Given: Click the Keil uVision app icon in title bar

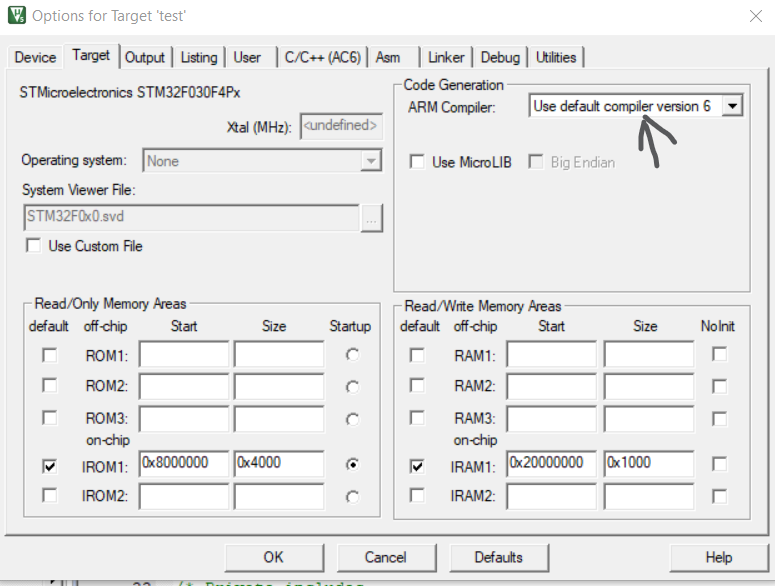Looking at the screenshot, I should pos(17,15).
